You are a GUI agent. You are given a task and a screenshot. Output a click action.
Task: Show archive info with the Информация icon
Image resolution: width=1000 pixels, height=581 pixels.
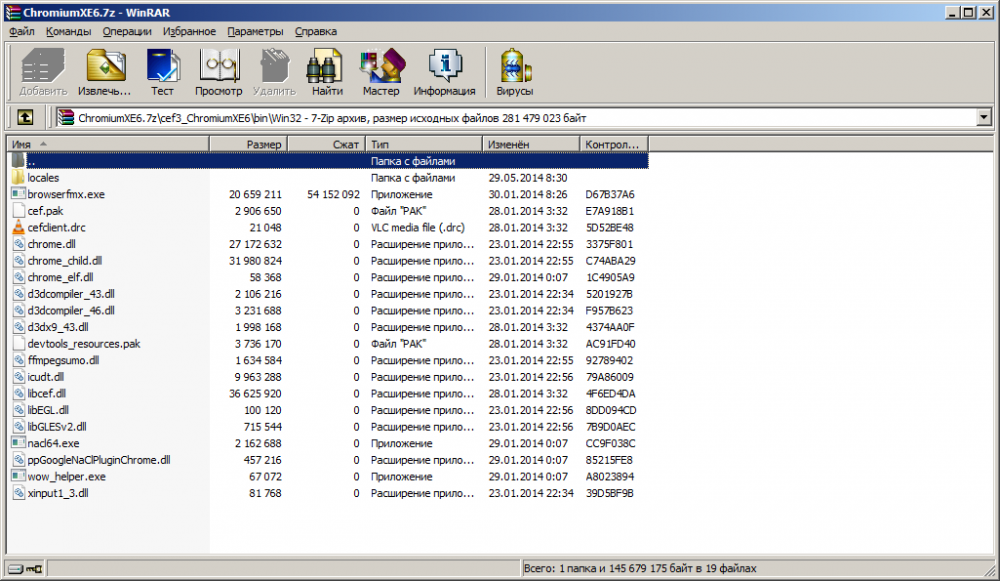444,73
